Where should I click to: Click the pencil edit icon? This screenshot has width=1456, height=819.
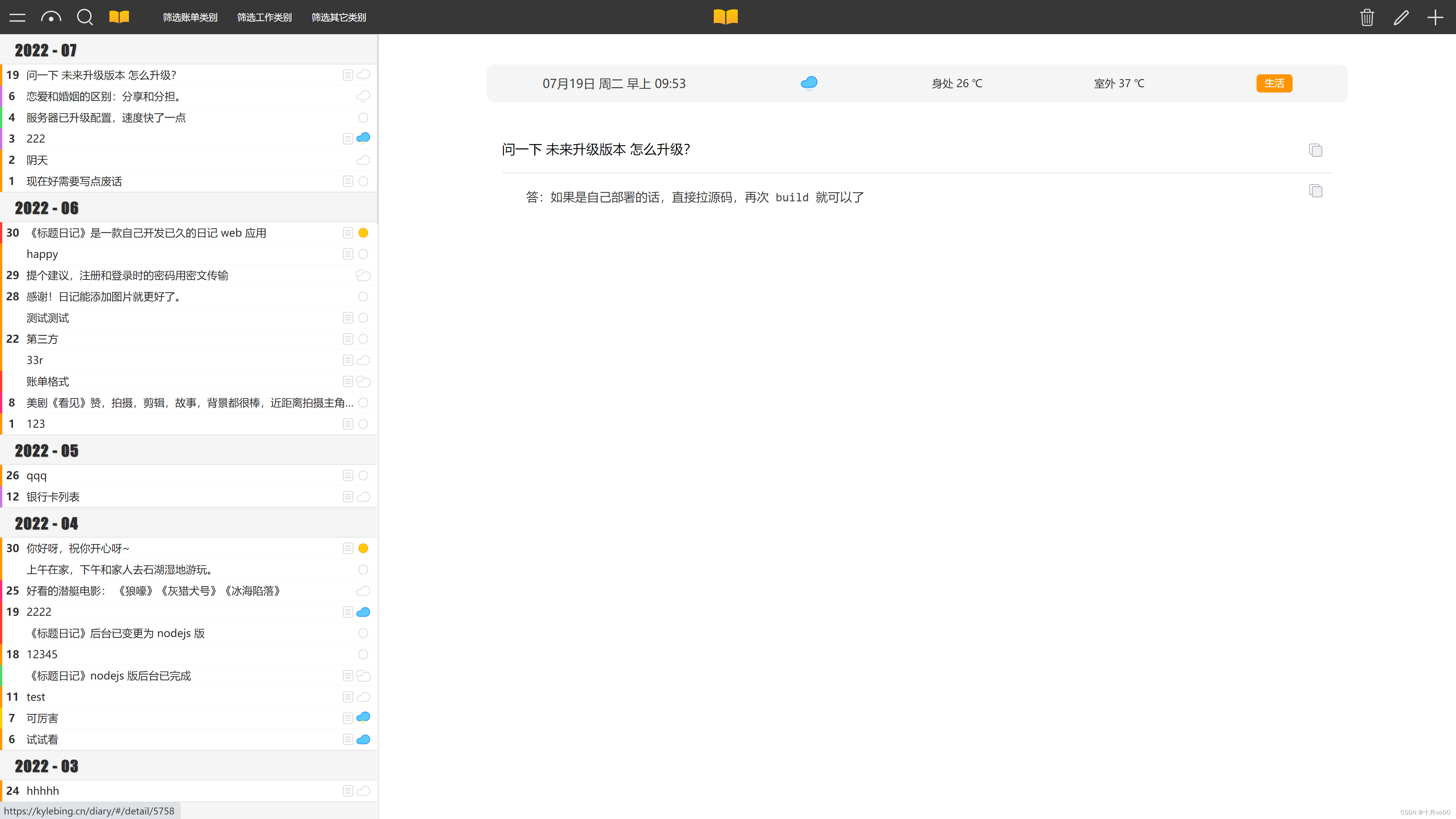(x=1401, y=17)
